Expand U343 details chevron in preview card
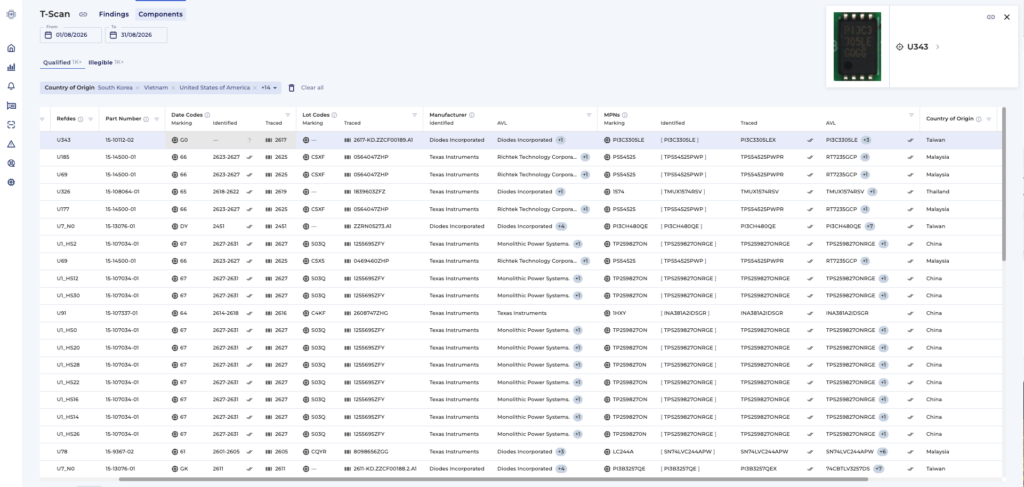The image size is (1024, 487). tap(938, 47)
